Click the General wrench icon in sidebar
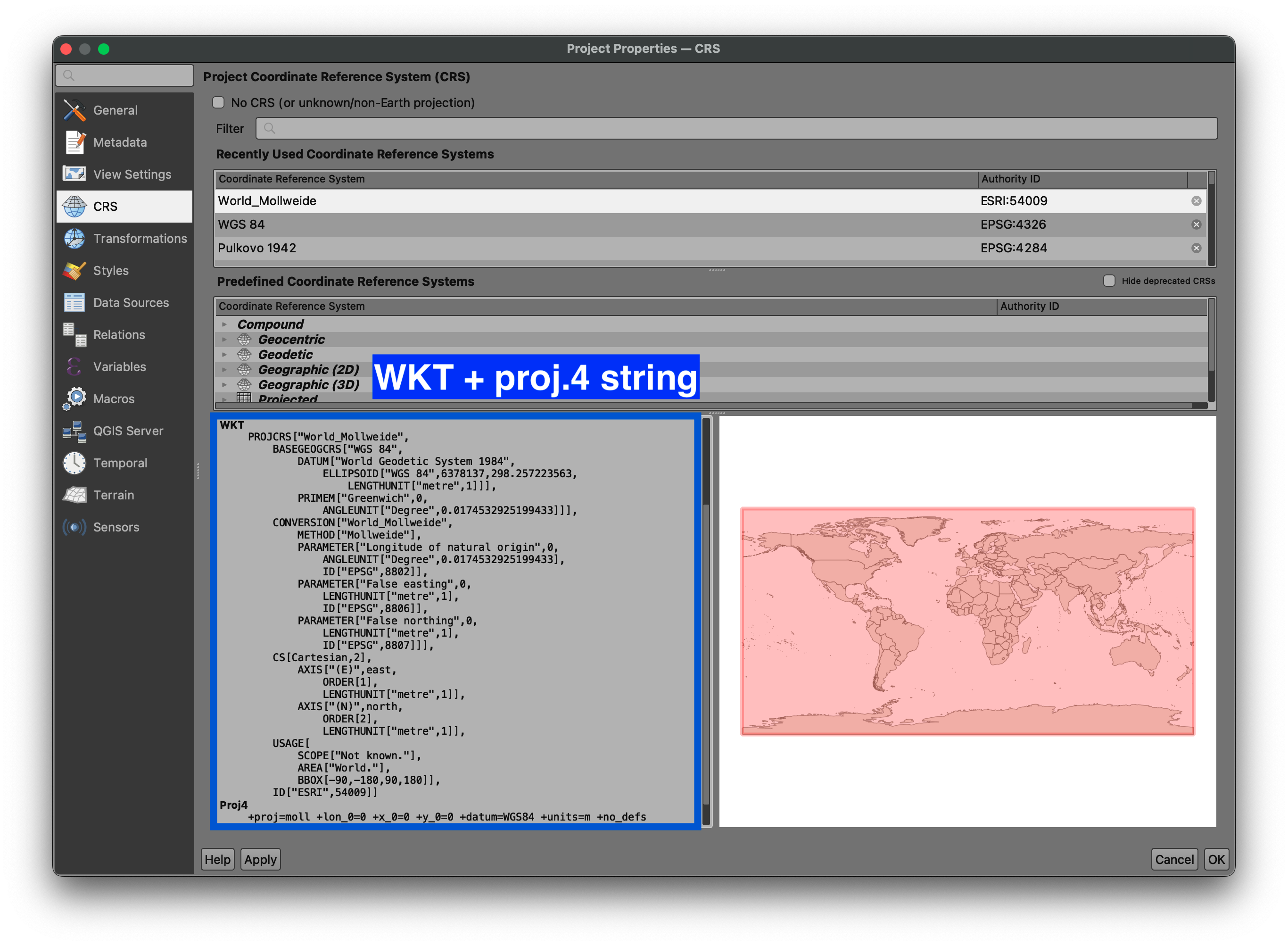This screenshot has width=1288, height=946. click(x=74, y=110)
